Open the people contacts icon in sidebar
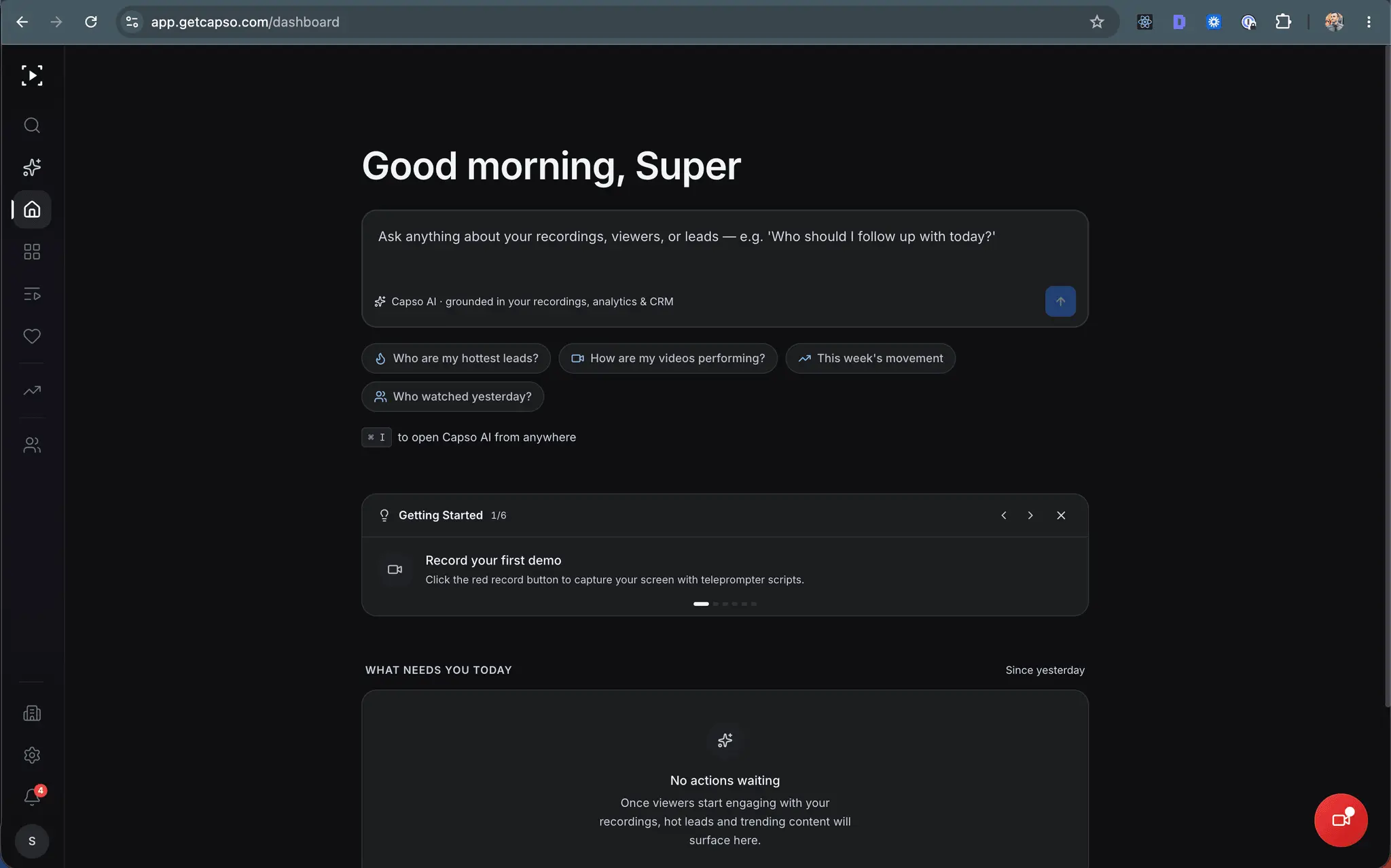1391x868 pixels. coord(32,445)
